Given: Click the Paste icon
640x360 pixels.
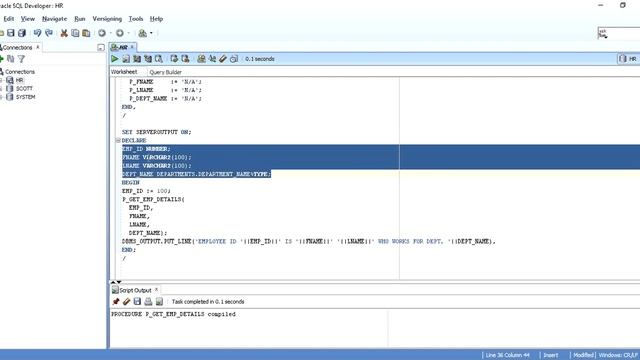Looking at the screenshot, I should [86, 33].
